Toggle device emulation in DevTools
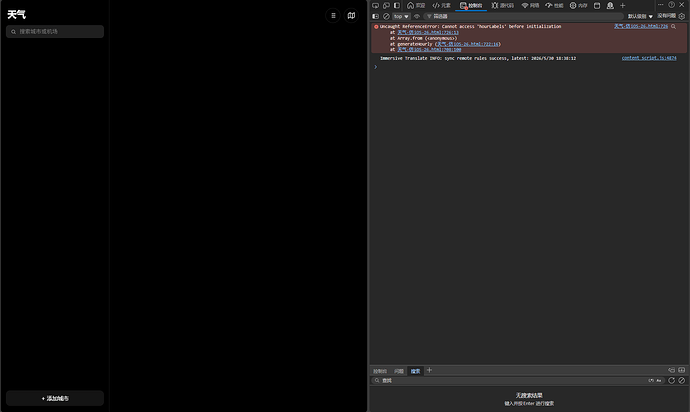 click(386, 5)
